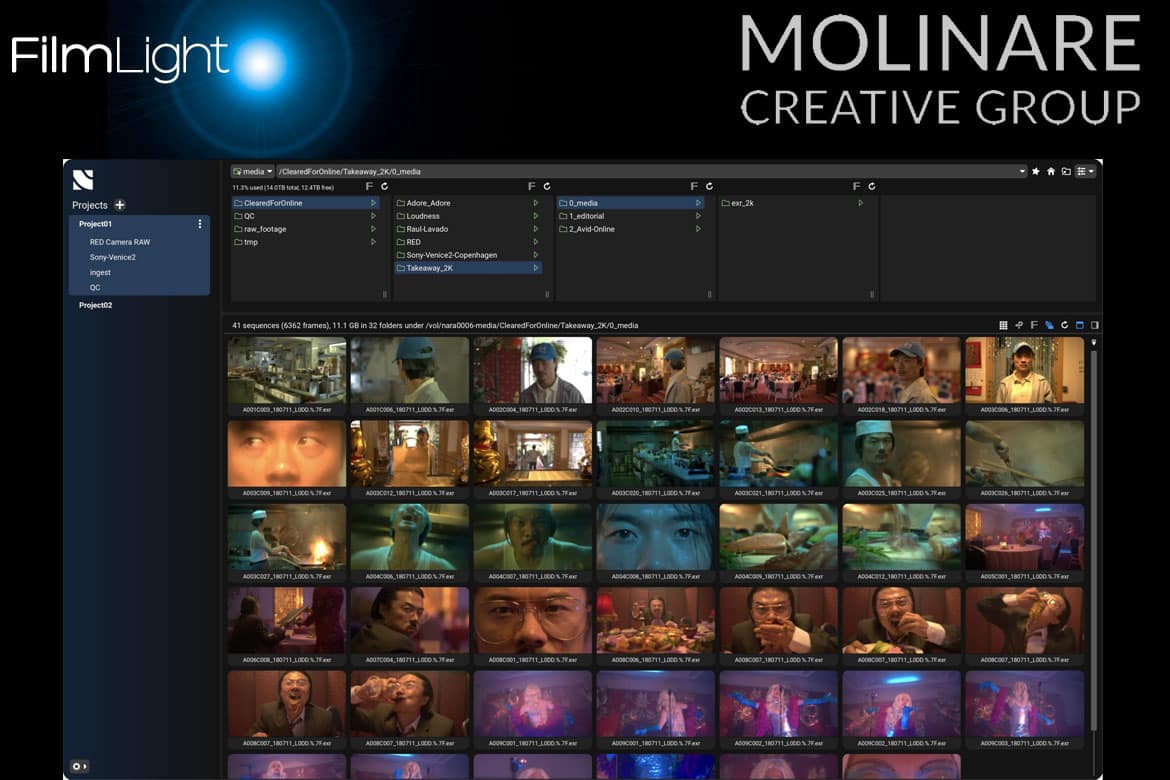
Task: Open ingest under Project01
Action: 100,272
